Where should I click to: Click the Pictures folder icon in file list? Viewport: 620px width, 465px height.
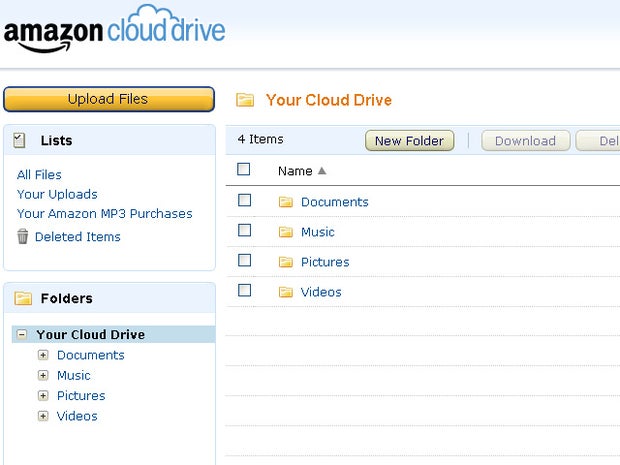(x=286, y=262)
